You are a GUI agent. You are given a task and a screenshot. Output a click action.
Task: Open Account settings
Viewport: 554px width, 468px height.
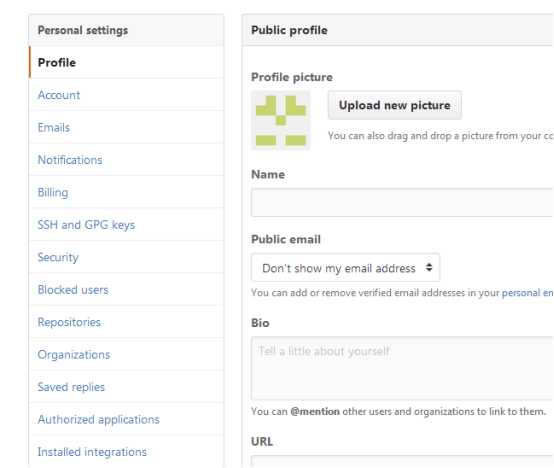[126, 95]
